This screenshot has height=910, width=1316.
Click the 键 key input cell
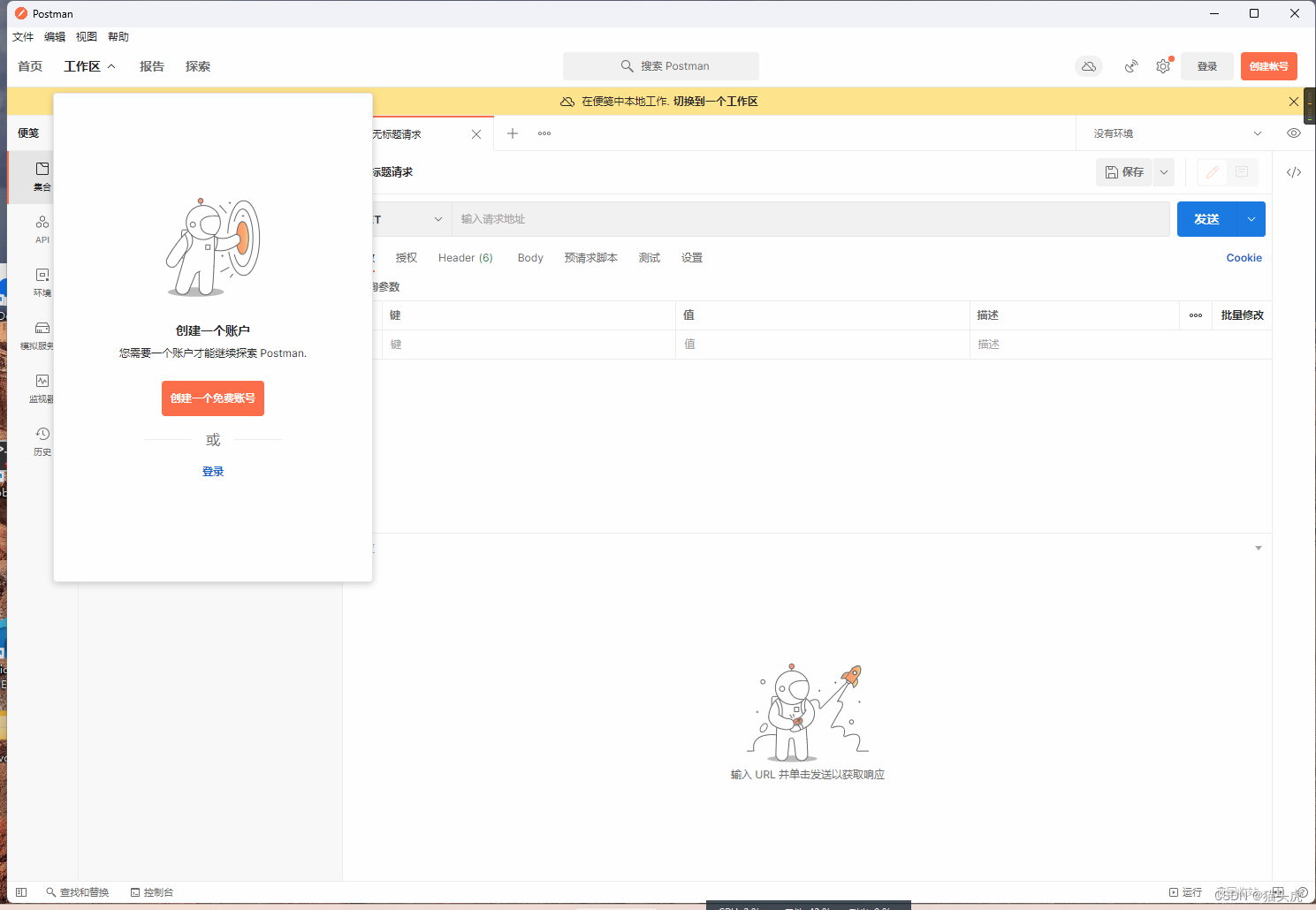529,345
